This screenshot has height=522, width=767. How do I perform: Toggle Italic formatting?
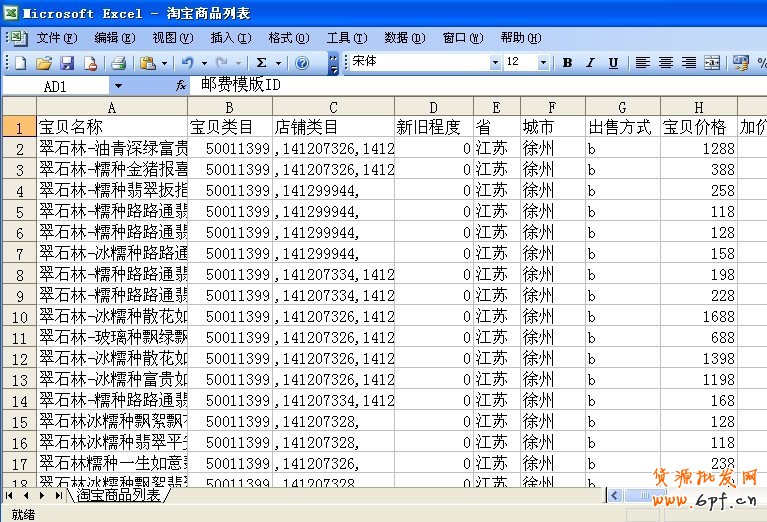[x=590, y=63]
